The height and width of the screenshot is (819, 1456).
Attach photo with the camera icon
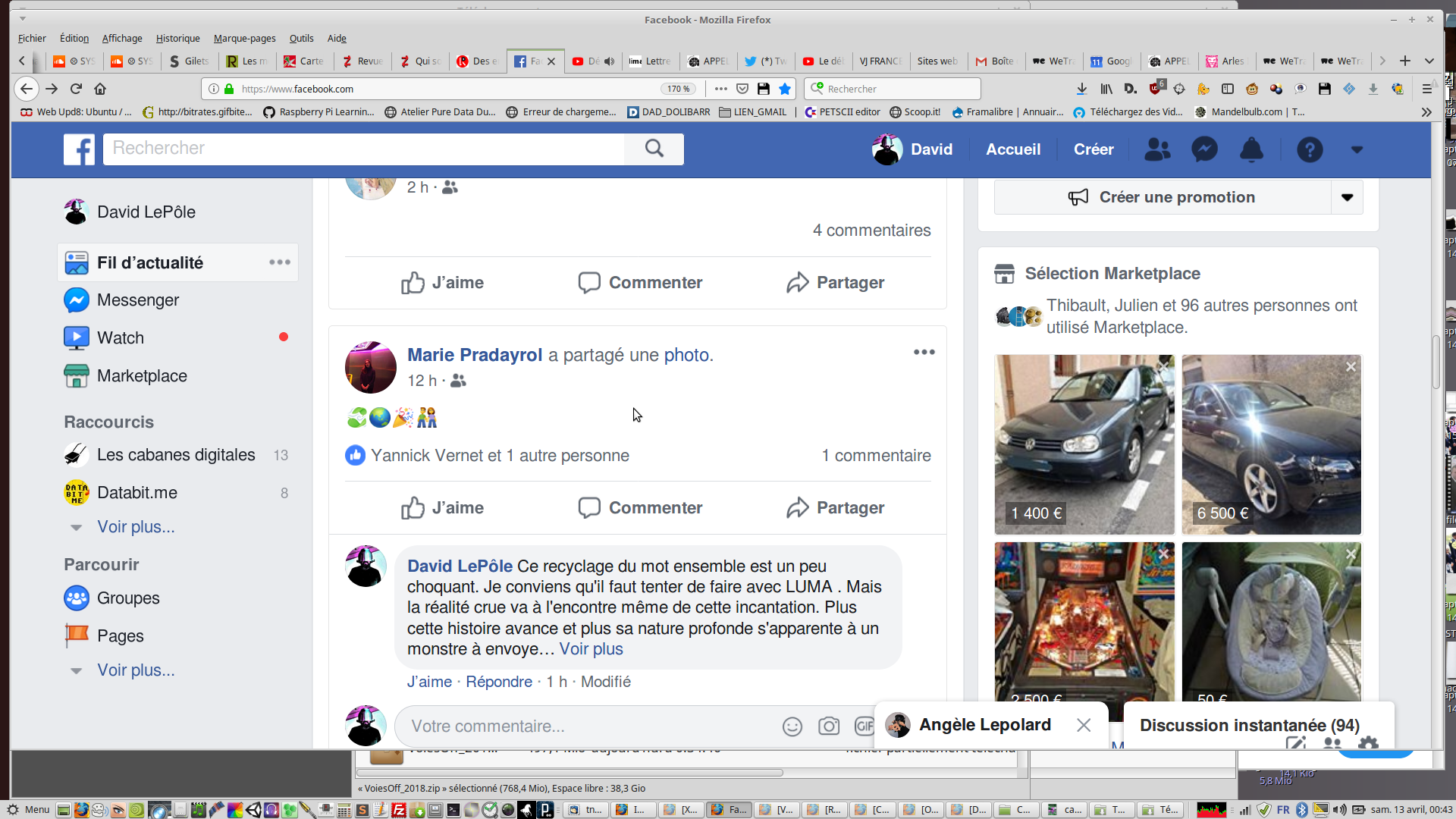(x=829, y=726)
